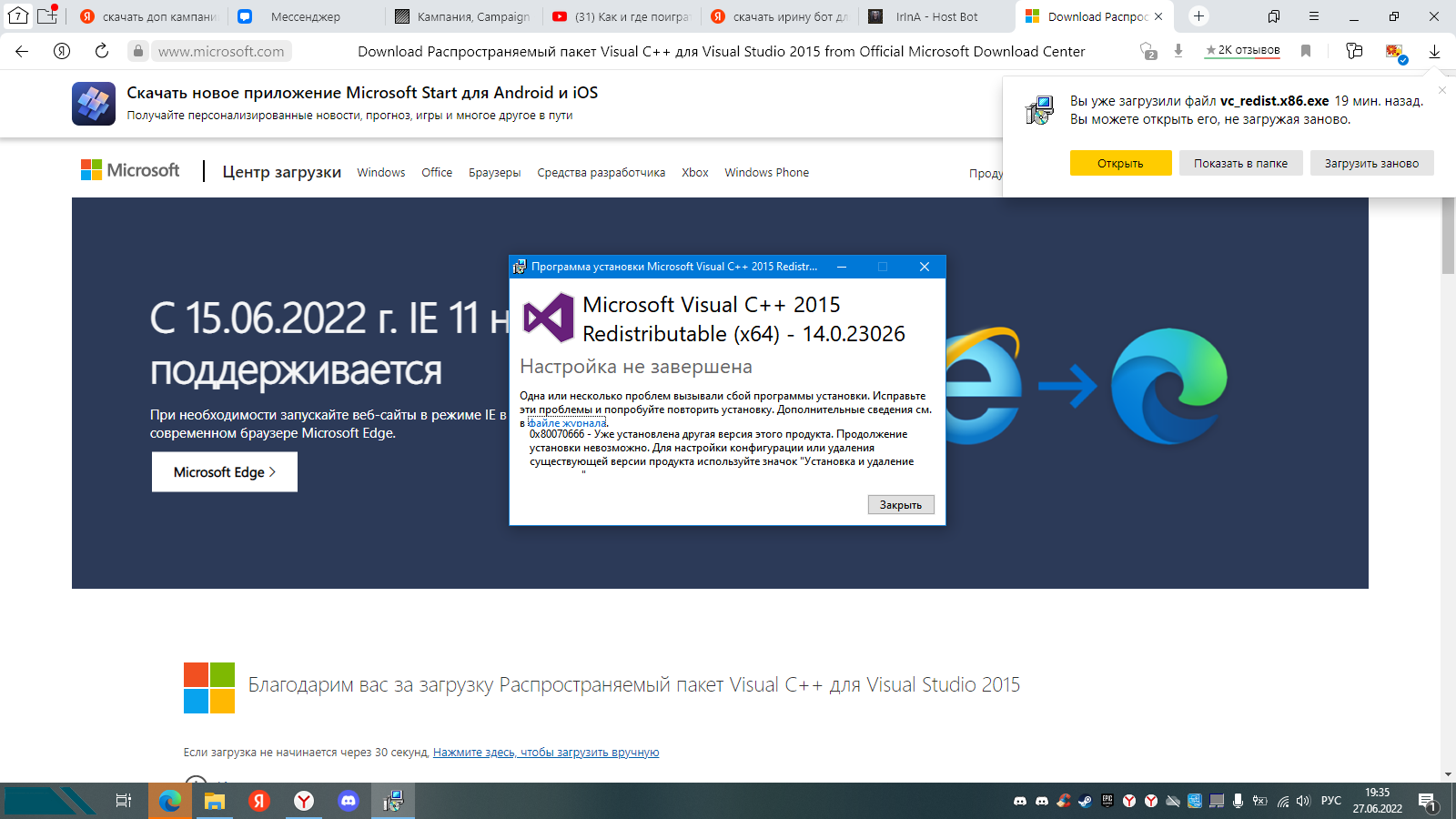Close the Visual C++ installer dialog window
This screenshot has width=1456, height=819.
[x=925, y=267]
